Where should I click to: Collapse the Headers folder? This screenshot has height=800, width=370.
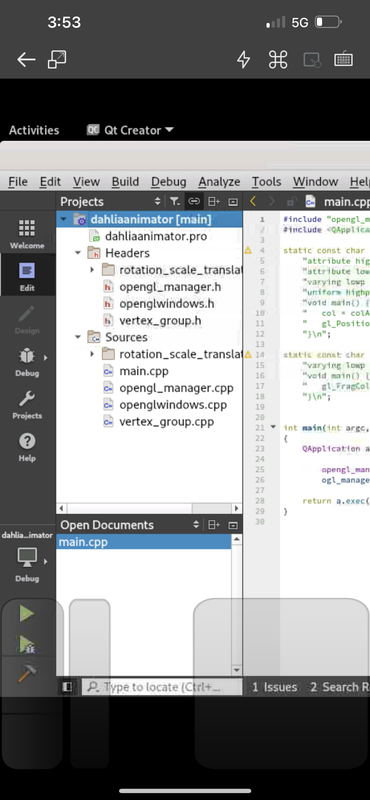pos(78,253)
